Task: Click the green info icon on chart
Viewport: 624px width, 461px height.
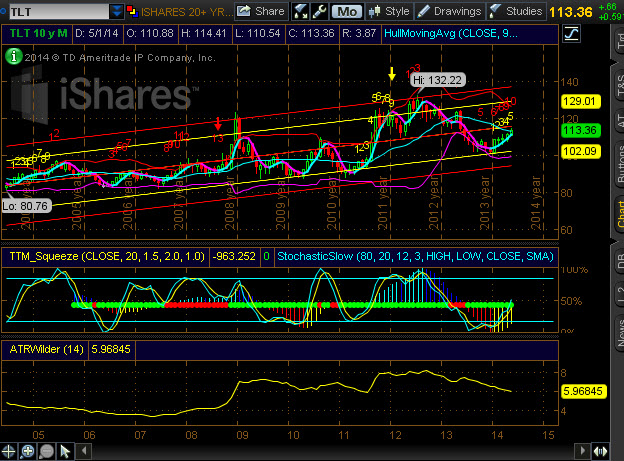Action: click(x=12, y=57)
